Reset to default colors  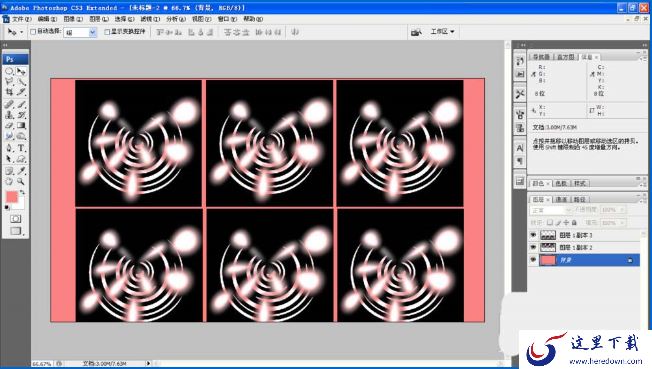click(x=7, y=207)
